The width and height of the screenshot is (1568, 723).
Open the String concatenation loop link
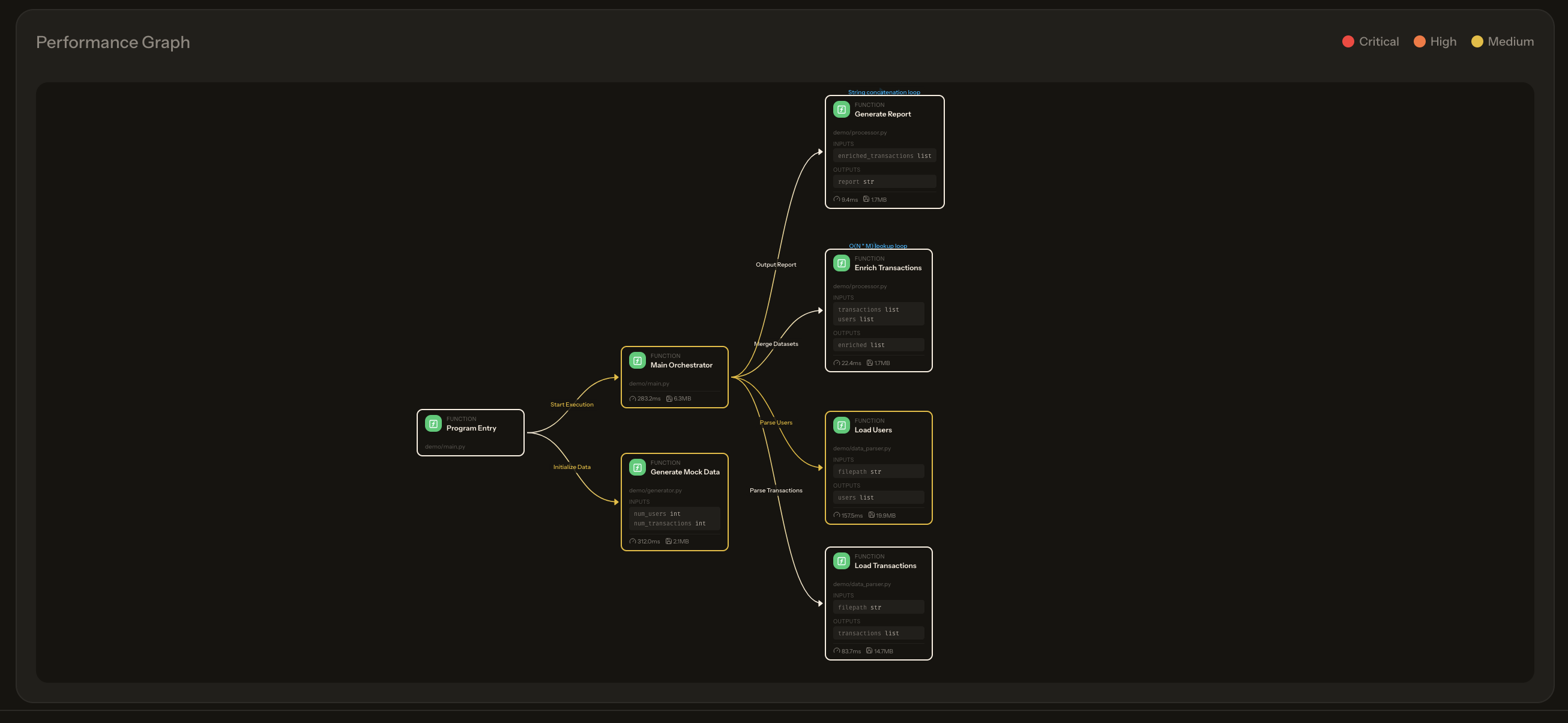click(884, 92)
